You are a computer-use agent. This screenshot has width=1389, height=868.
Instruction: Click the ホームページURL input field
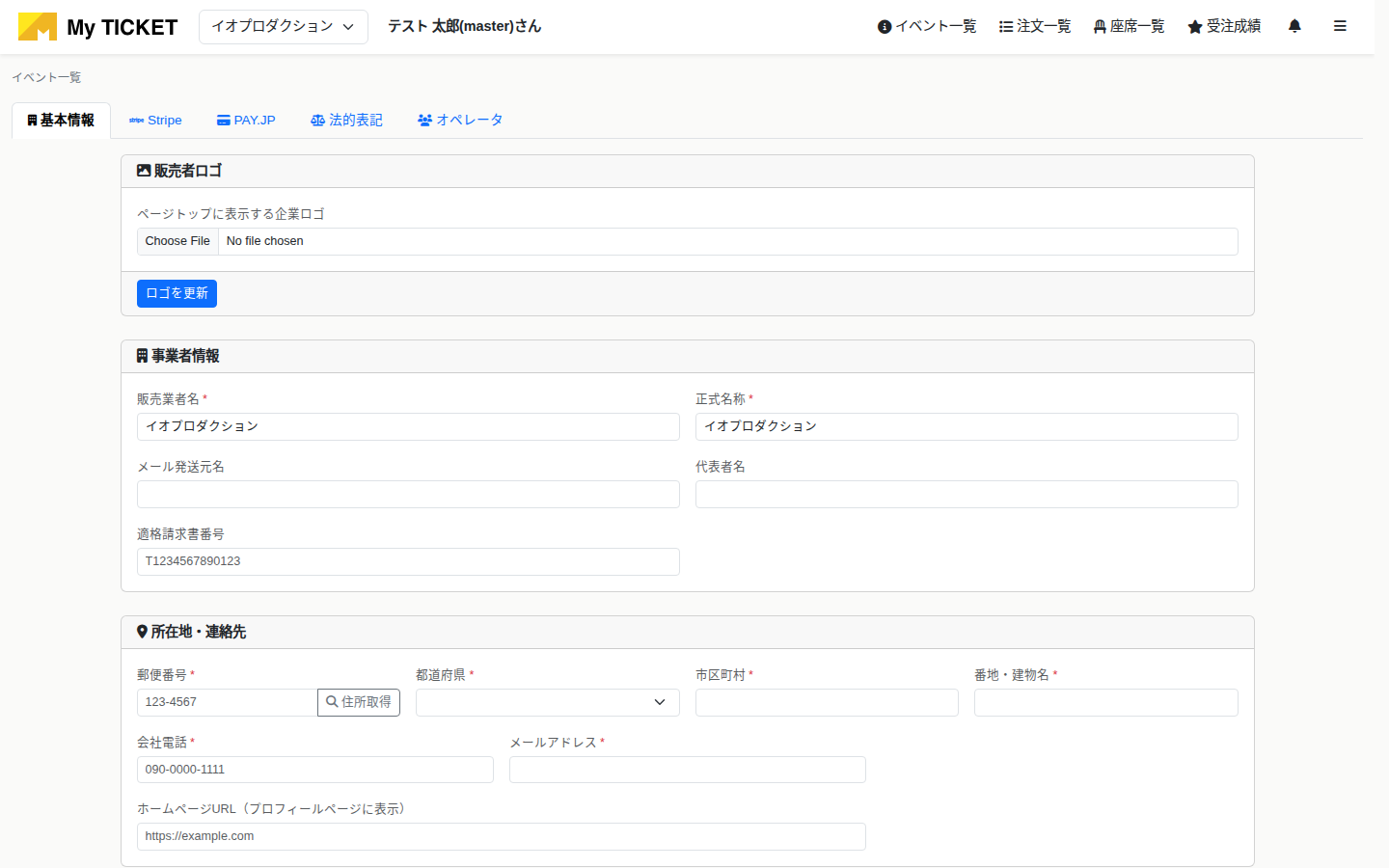[x=502, y=836]
